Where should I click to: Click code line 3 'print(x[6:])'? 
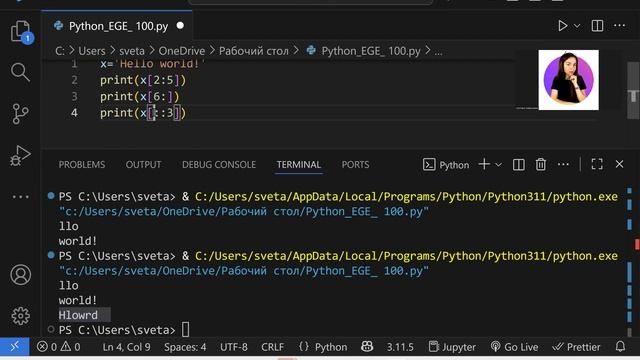(x=140, y=96)
